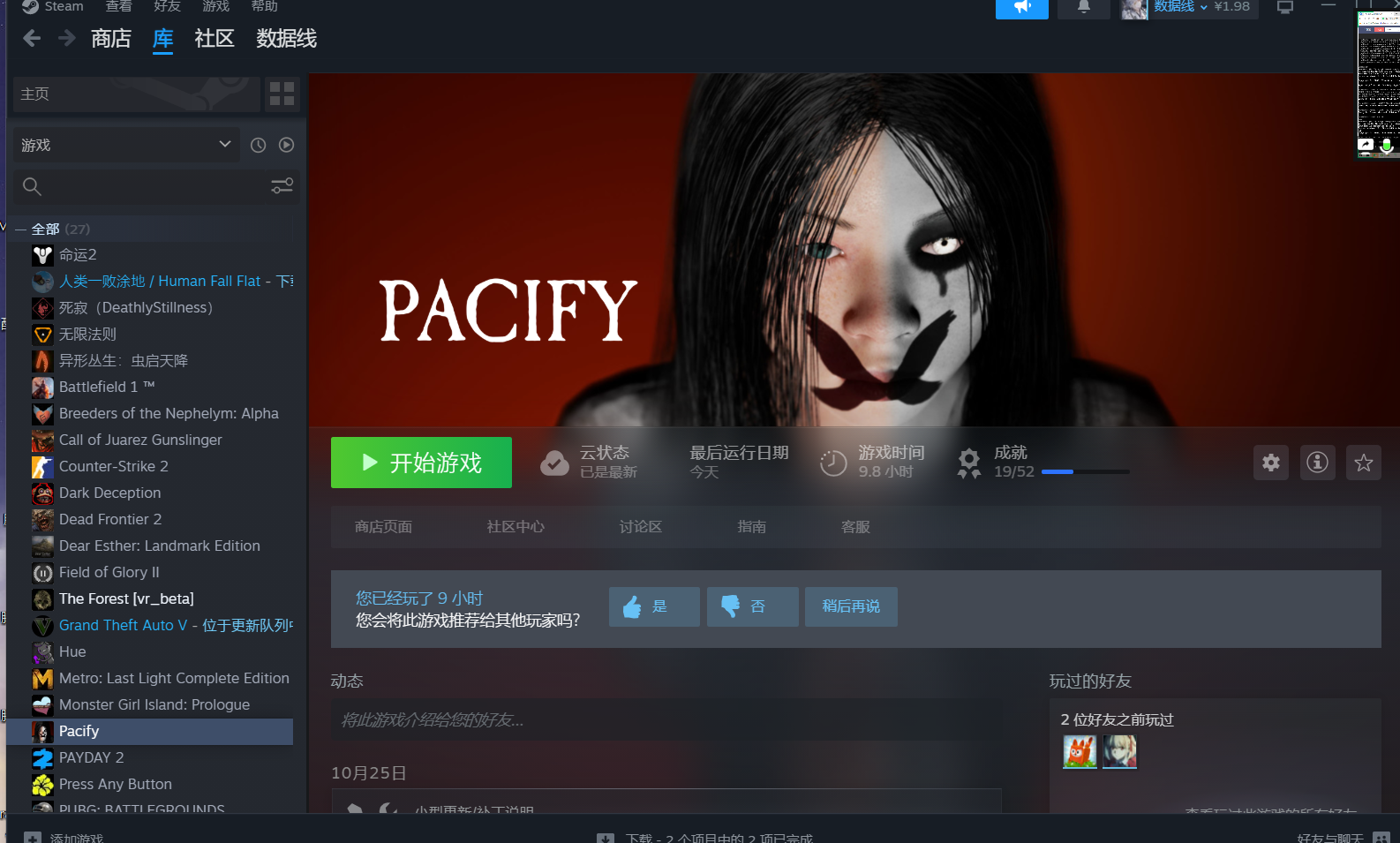Click the 您已经玩了 9 小时 link

click(419, 598)
